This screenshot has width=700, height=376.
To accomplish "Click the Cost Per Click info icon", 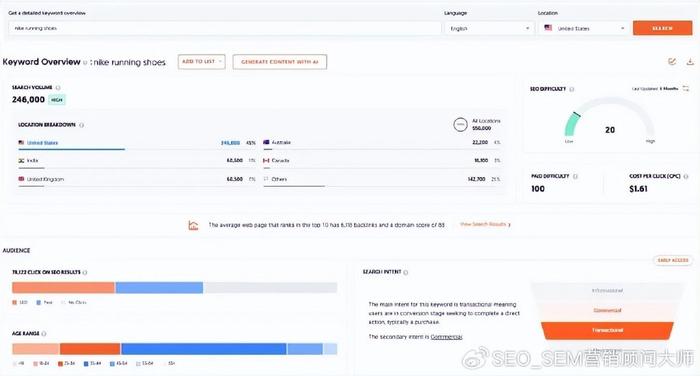I will (686, 176).
